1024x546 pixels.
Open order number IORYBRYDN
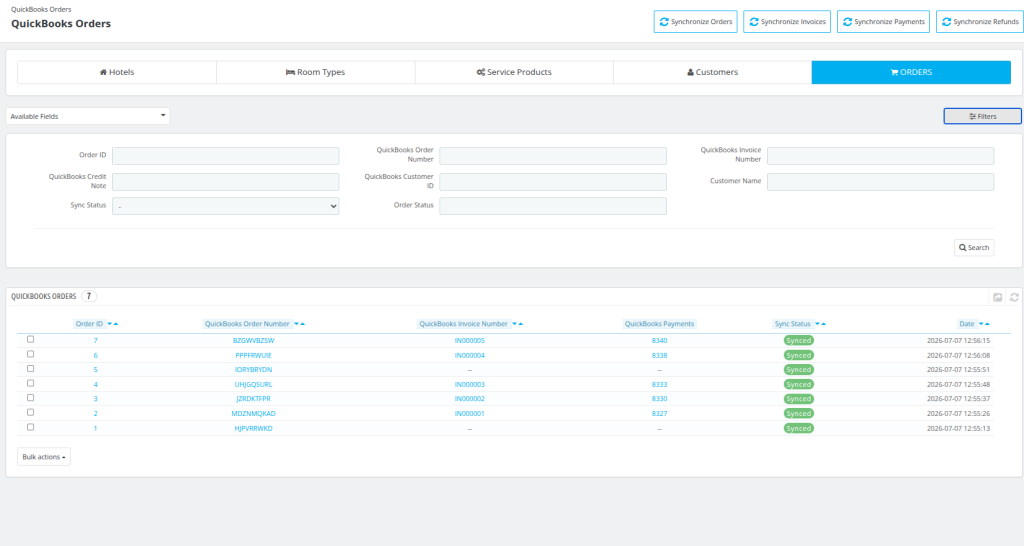coord(253,370)
